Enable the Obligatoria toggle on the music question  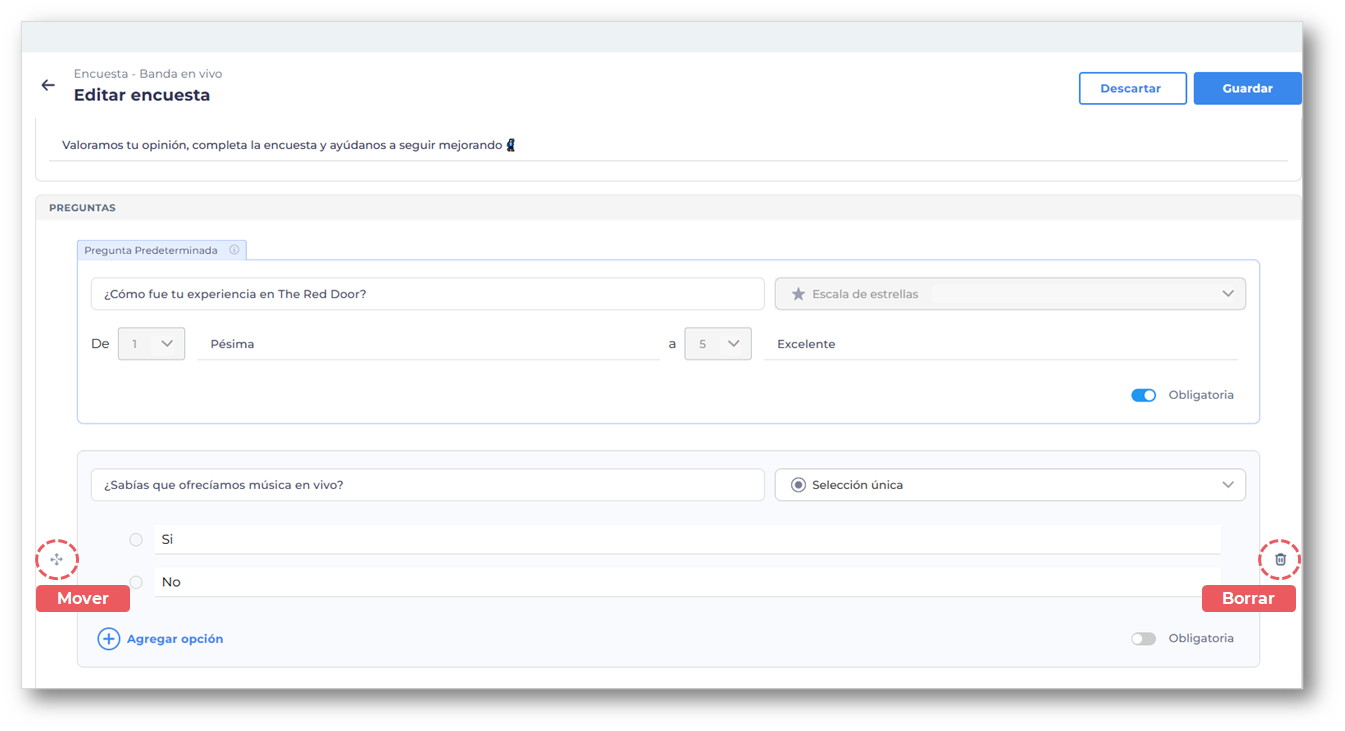[x=1143, y=639]
